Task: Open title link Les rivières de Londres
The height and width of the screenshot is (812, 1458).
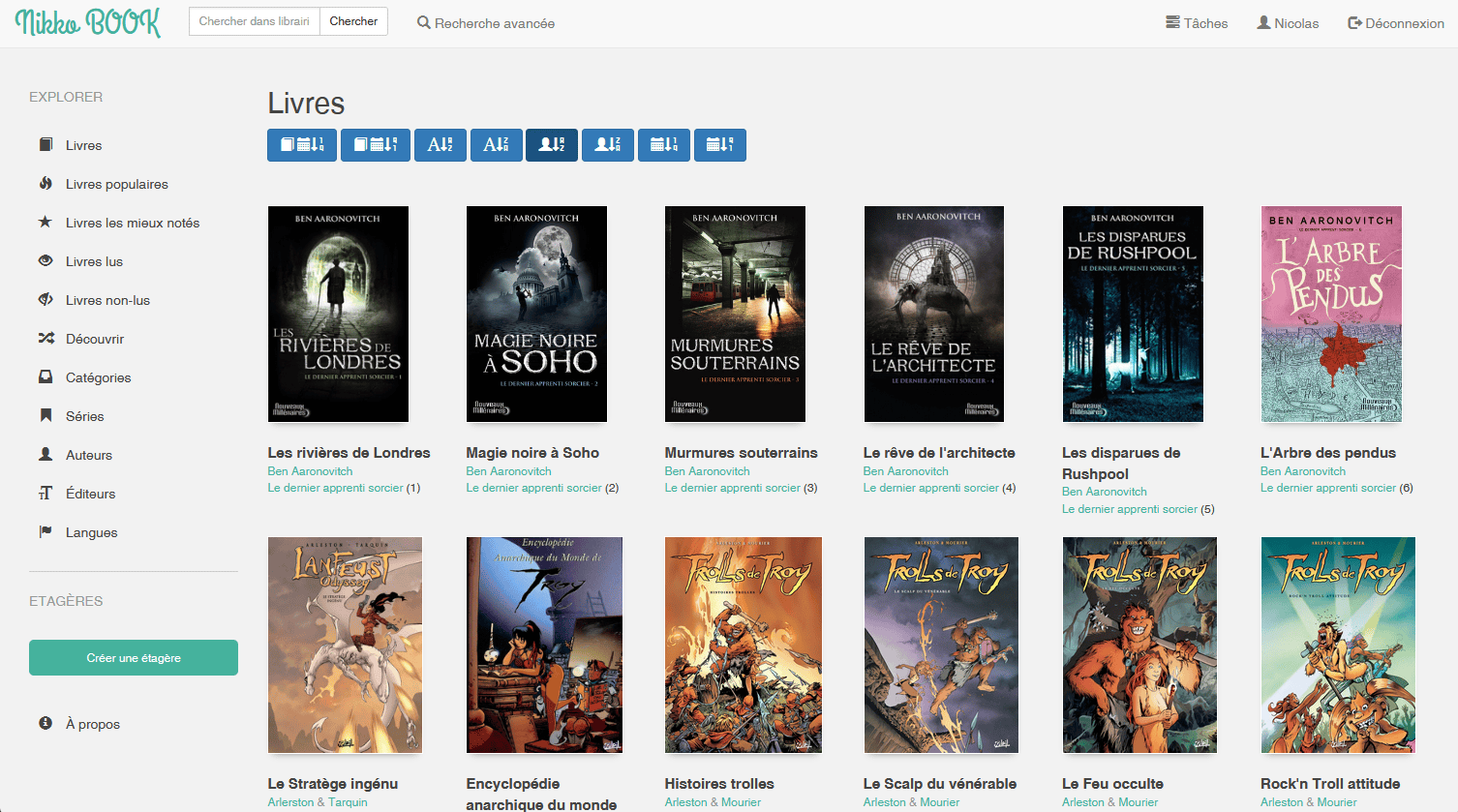Action: point(349,453)
